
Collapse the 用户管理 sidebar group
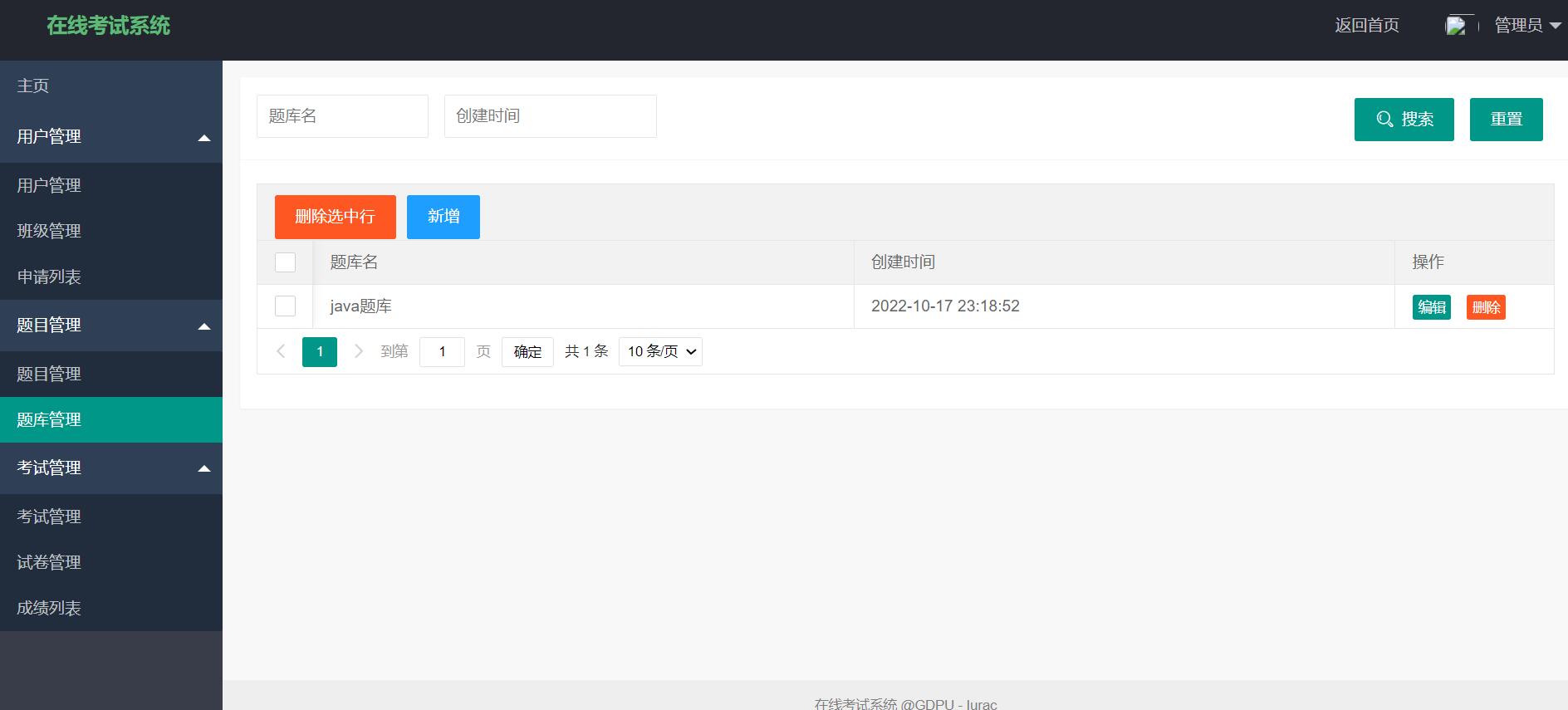(x=111, y=137)
